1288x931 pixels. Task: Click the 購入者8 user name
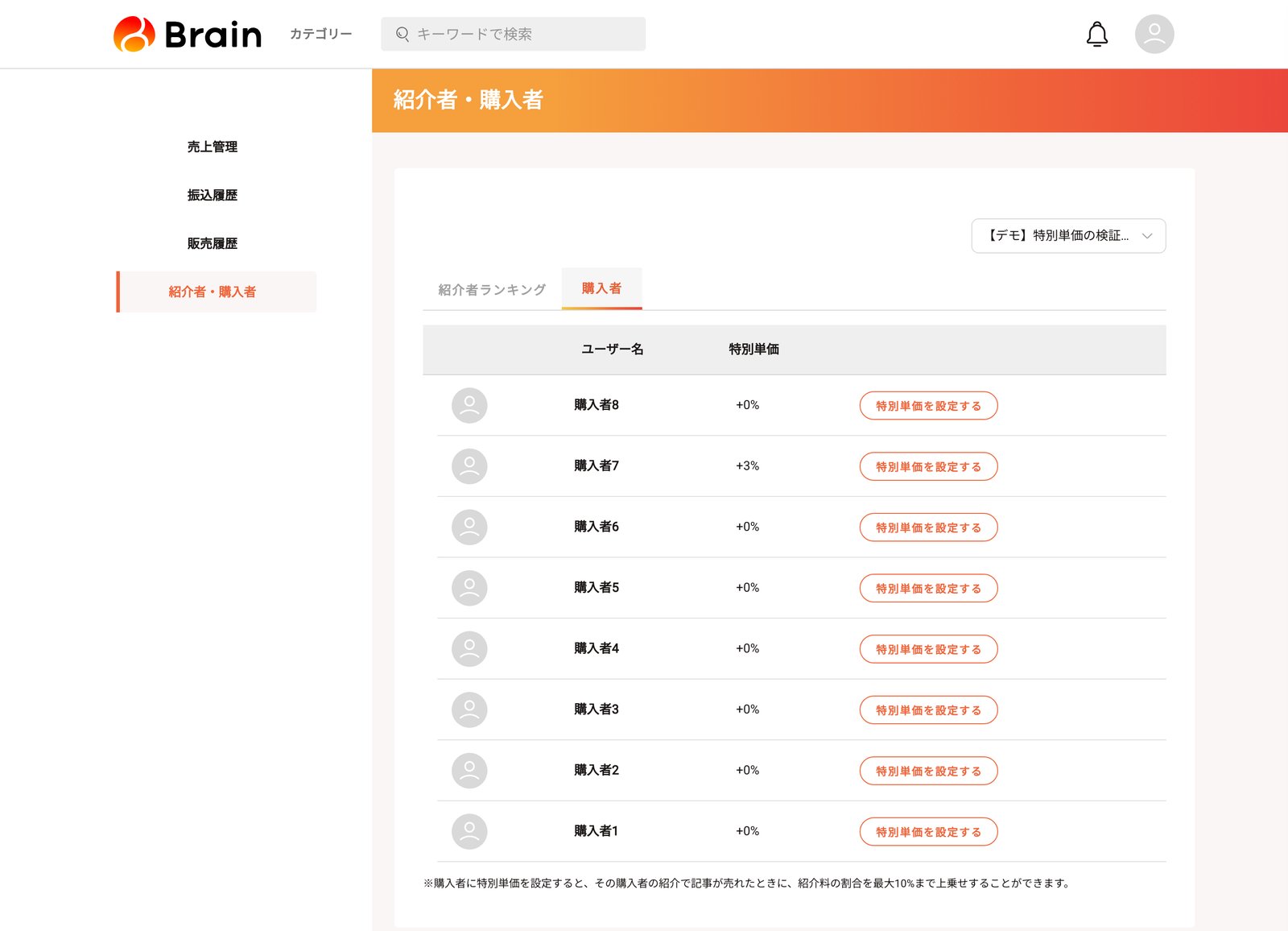click(x=597, y=404)
